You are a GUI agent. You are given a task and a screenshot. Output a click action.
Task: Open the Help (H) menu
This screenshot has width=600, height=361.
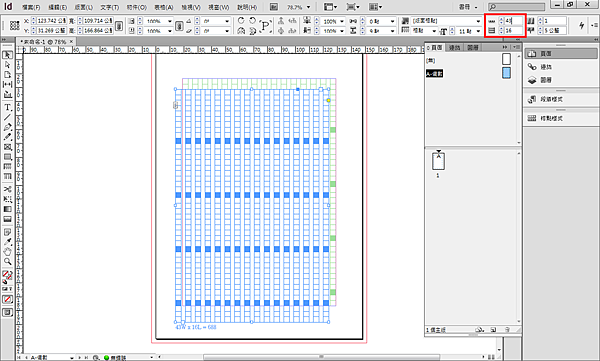pos(247,7)
